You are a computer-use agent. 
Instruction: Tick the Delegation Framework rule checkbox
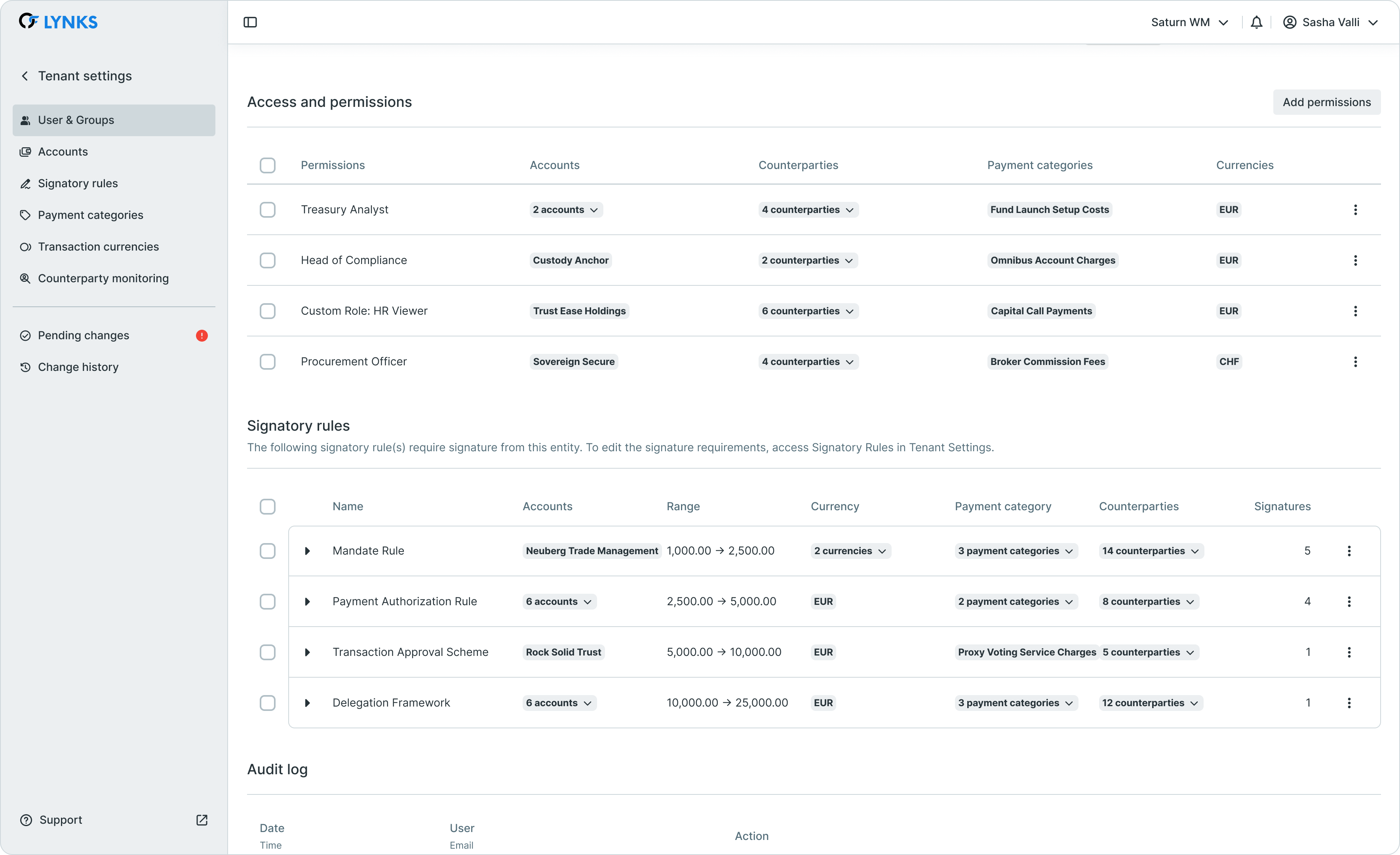click(268, 703)
